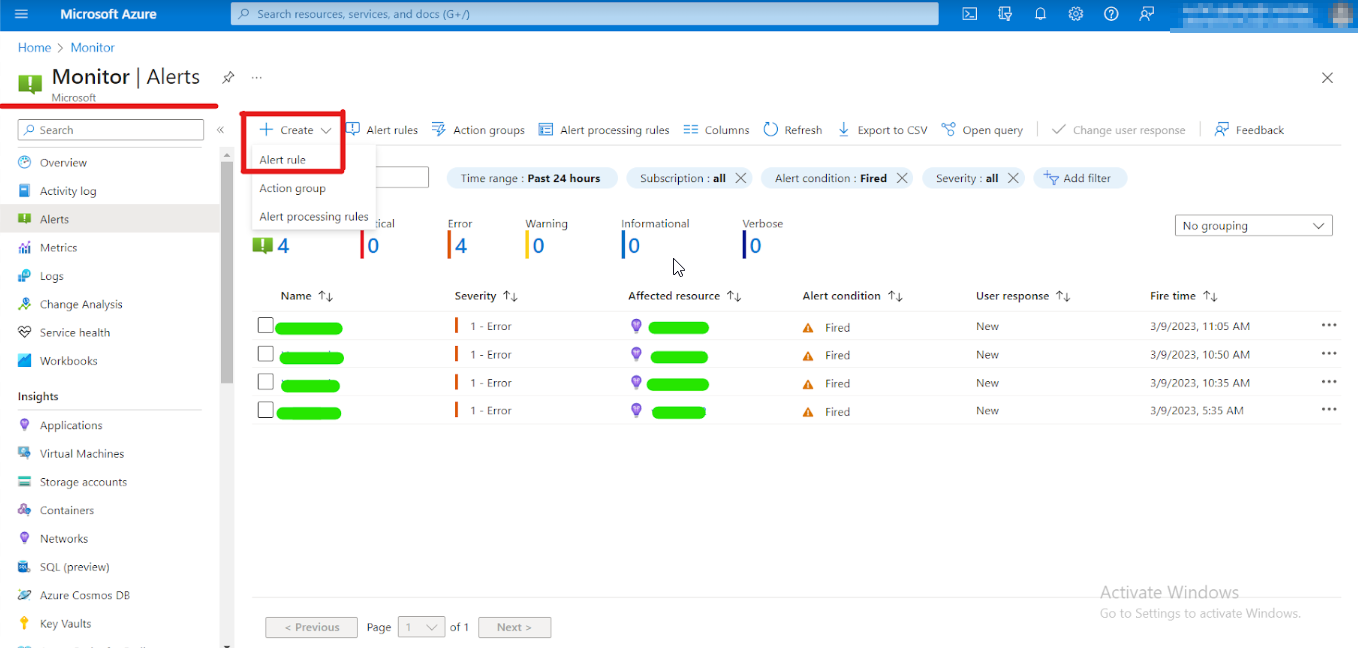This screenshot has height=648, width=1358.
Task: Open Alert rules in the toolbar
Action: click(x=382, y=130)
